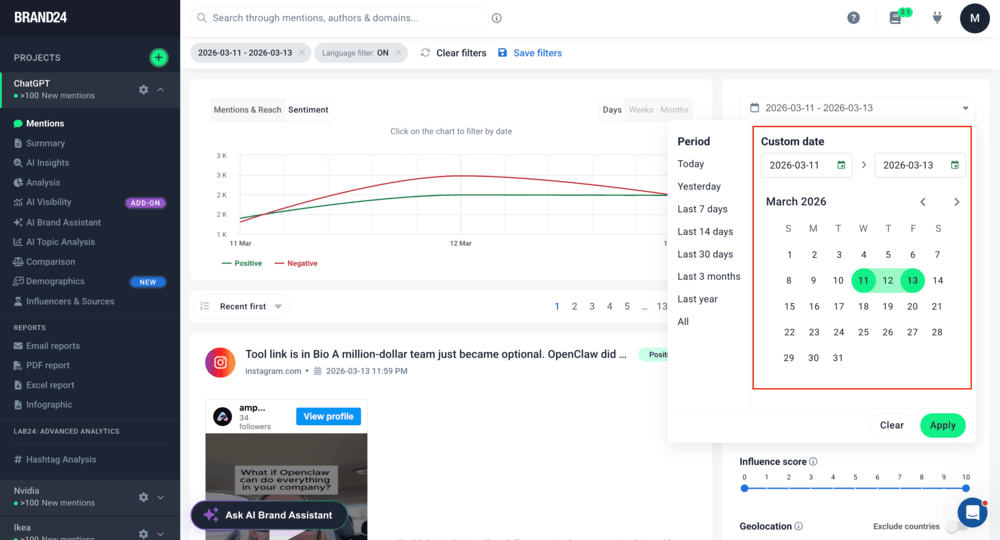
Task: Remove the Language filter ON chip
Action: point(398,53)
